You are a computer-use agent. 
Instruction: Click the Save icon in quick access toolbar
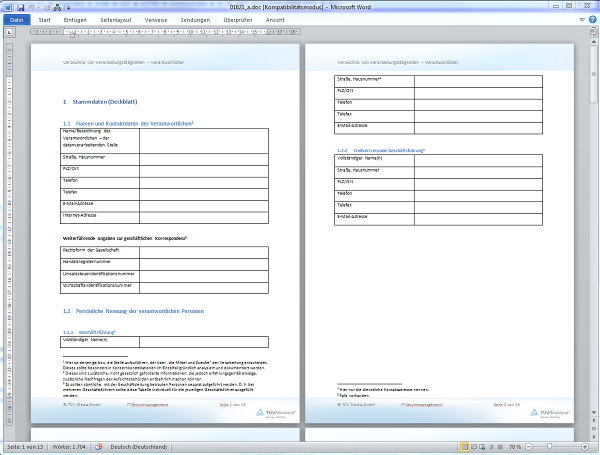19,6
